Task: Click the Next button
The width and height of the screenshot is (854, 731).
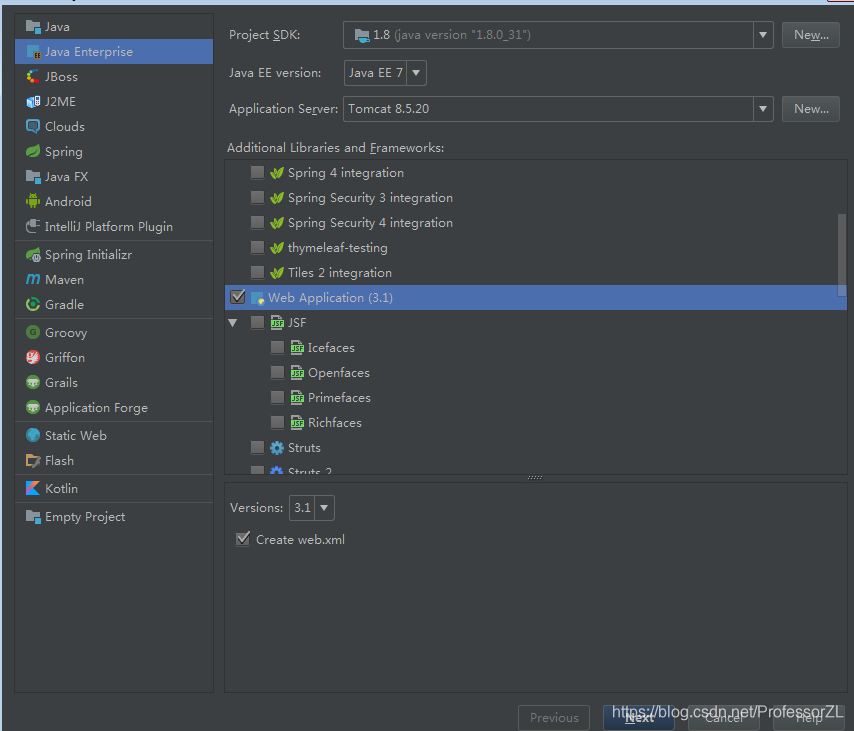Action: [x=639, y=717]
